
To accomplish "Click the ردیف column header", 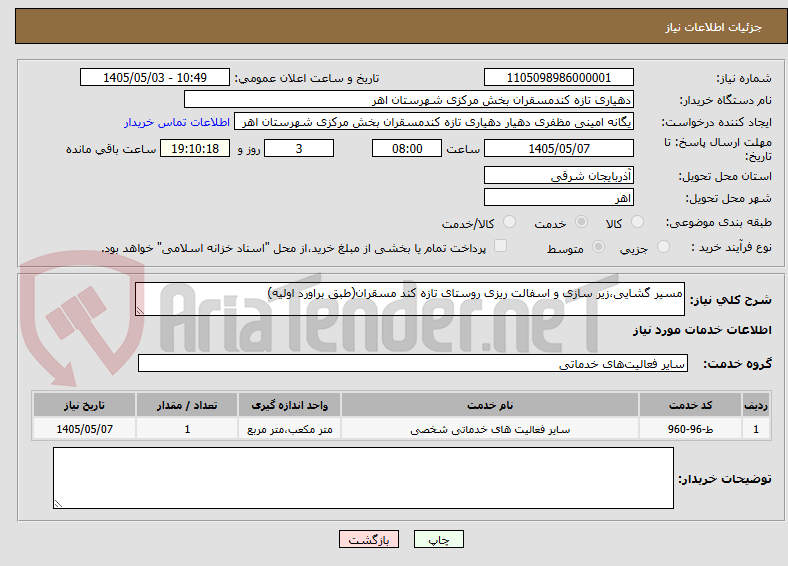I will tap(756, 405).
